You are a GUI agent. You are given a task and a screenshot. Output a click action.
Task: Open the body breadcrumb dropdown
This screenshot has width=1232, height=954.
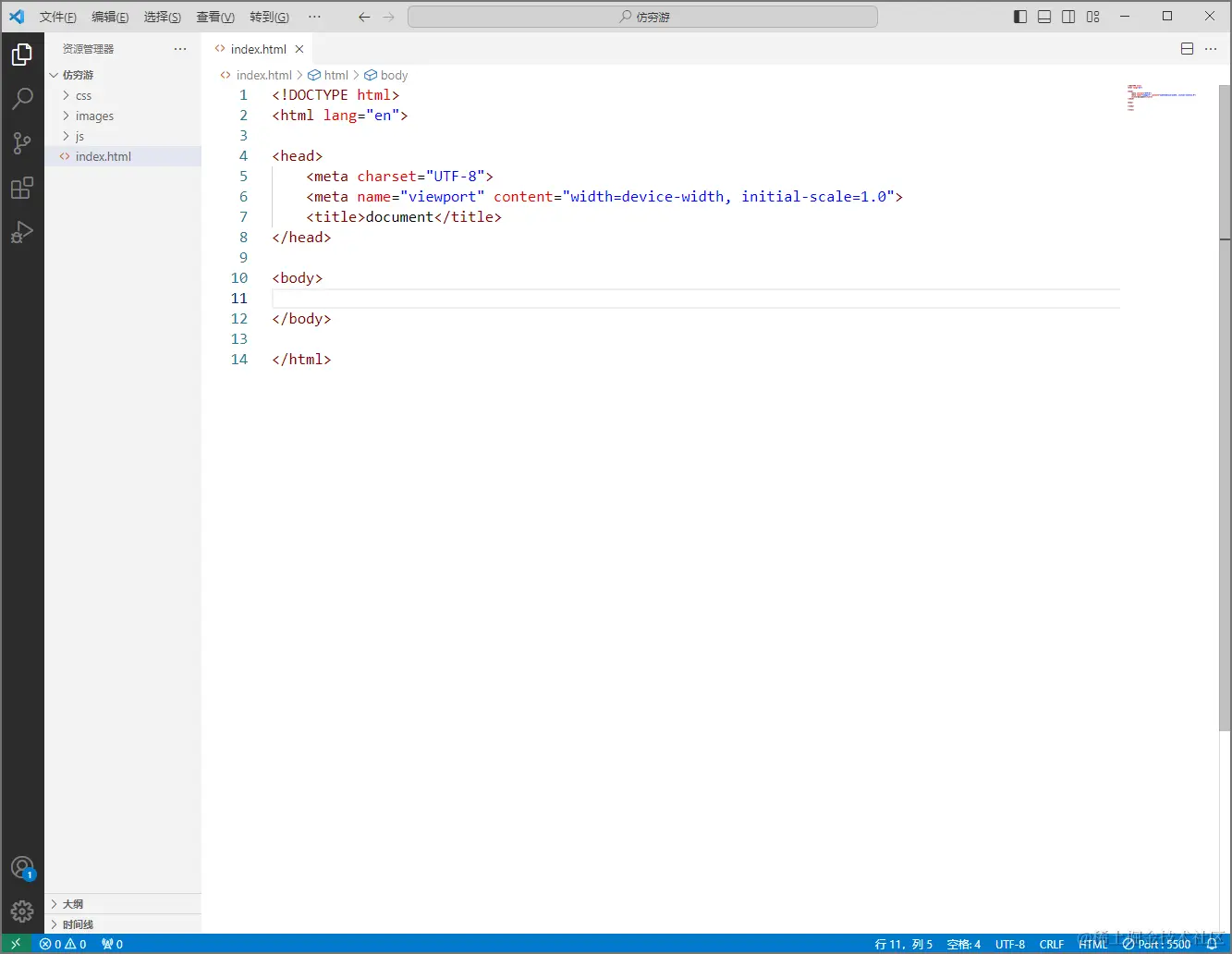tap(386, 75)
